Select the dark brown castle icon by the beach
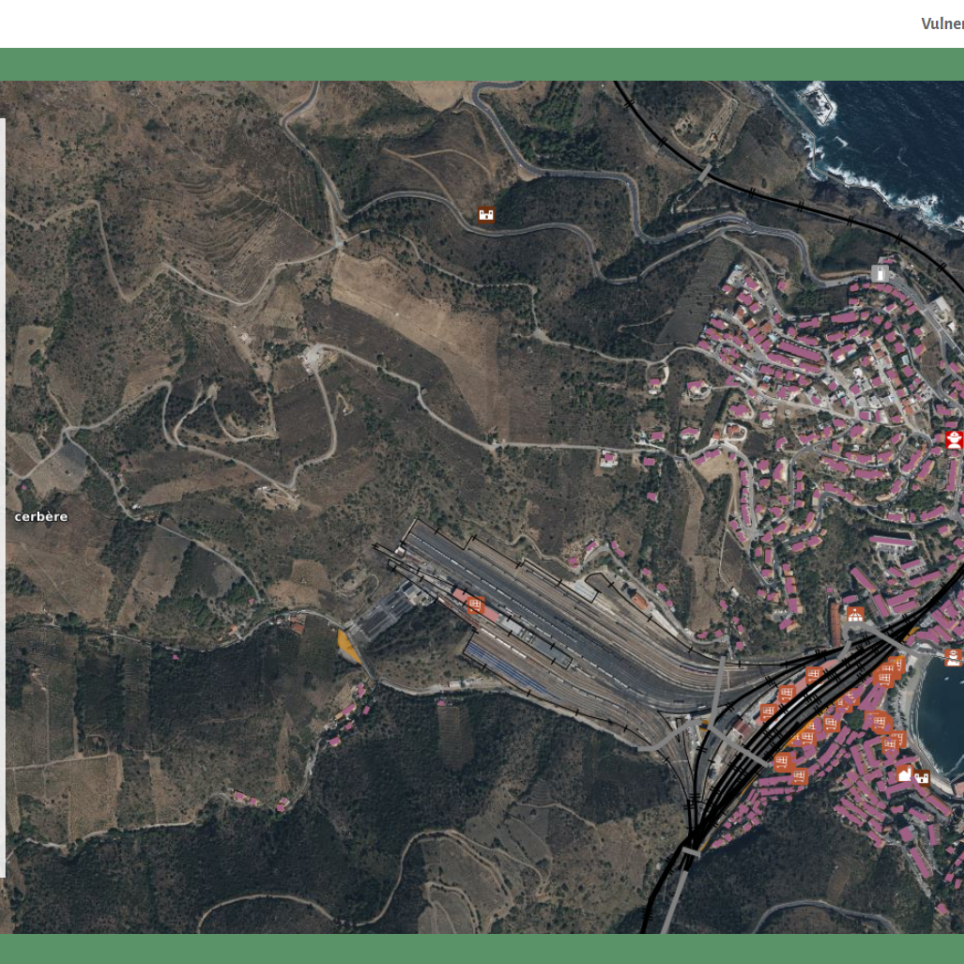The height and width of the screenshot is (964, 964). coord(922,777)
